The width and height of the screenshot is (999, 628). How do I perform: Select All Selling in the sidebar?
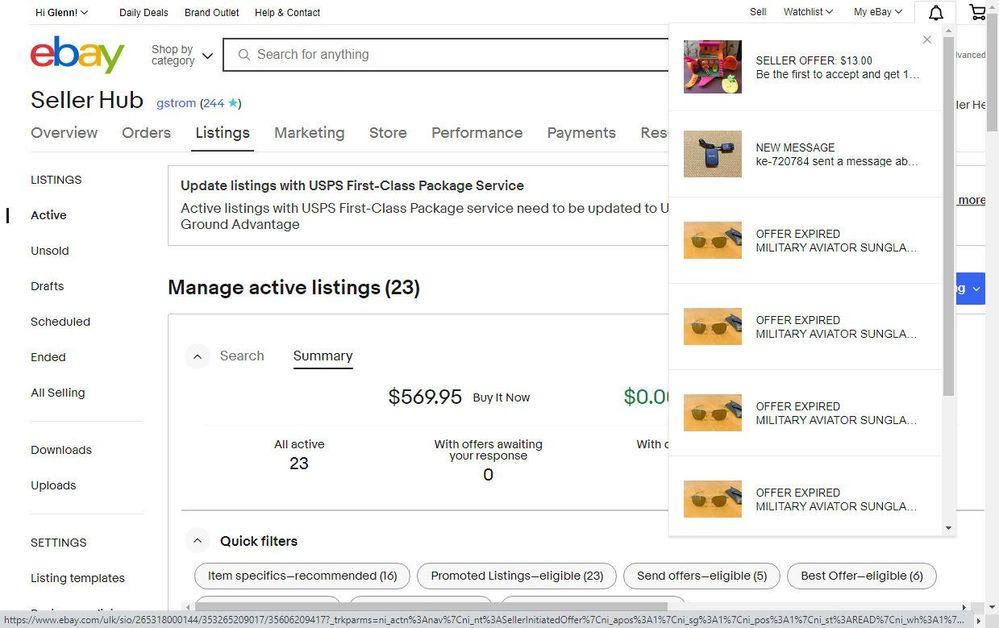point(57,393)
